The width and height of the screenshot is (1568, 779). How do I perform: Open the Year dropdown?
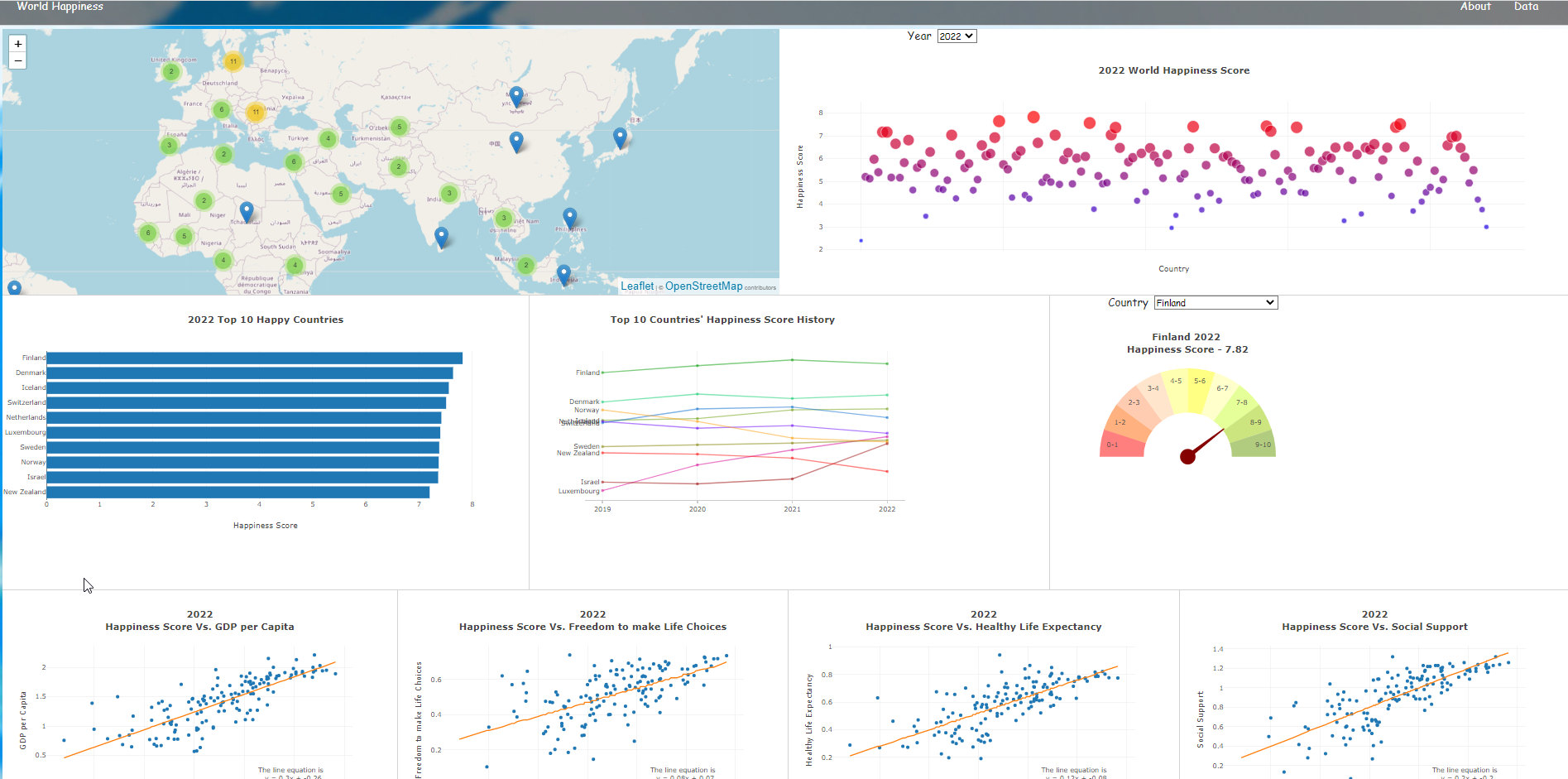(x=957, y=36)
